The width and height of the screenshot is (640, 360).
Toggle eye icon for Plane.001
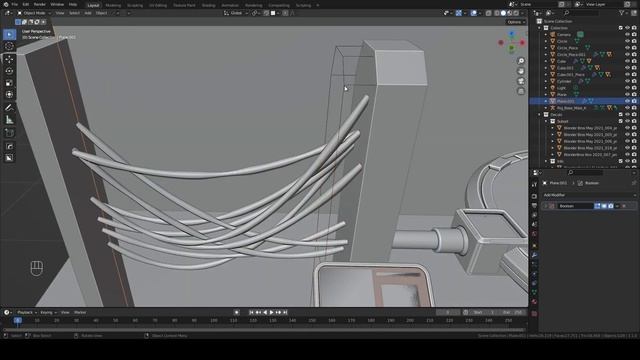627,101
